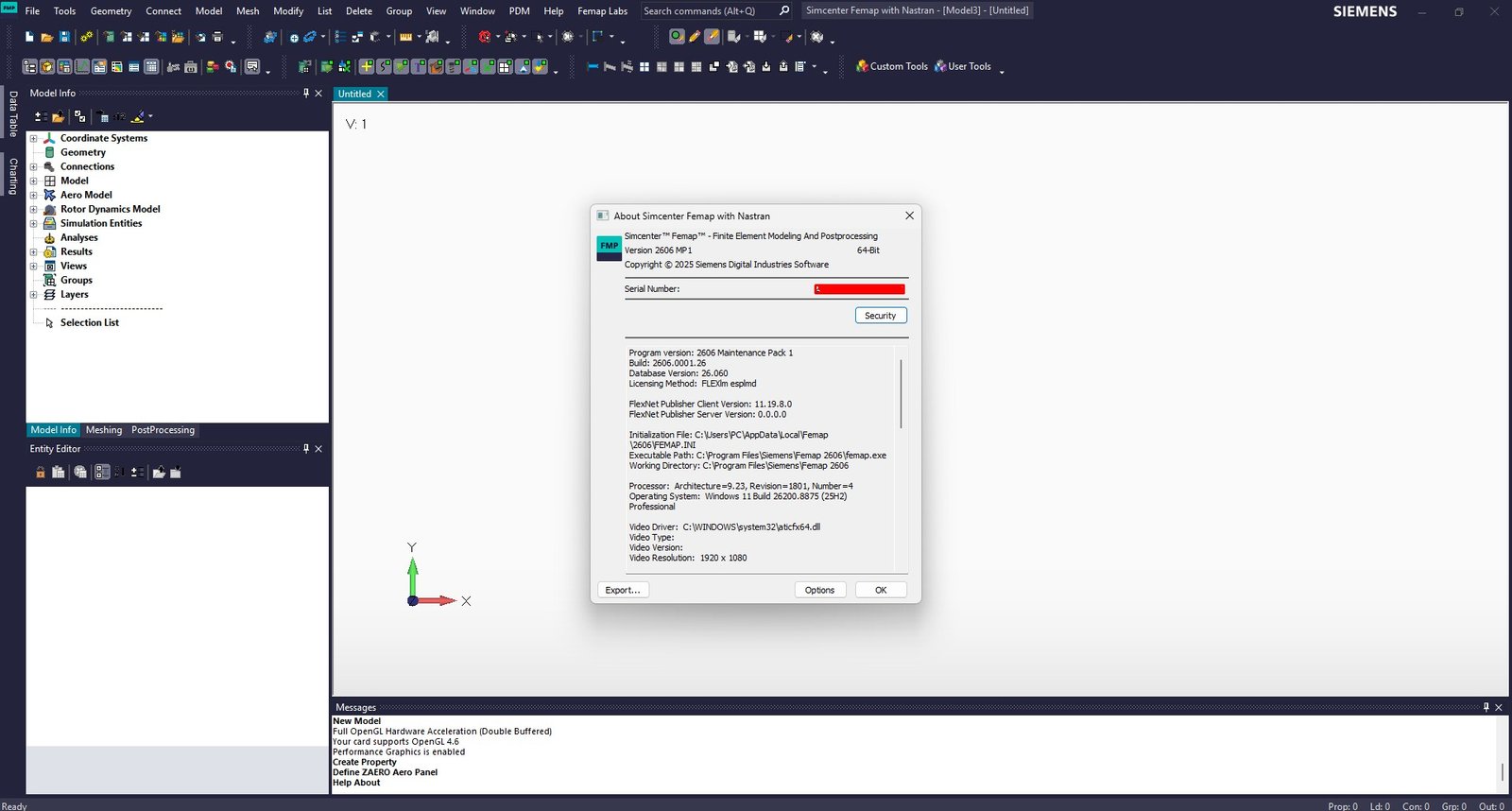Create a new model with the New icon
The height and width of the screenshot is (811, 1512).
coord(29,37)
